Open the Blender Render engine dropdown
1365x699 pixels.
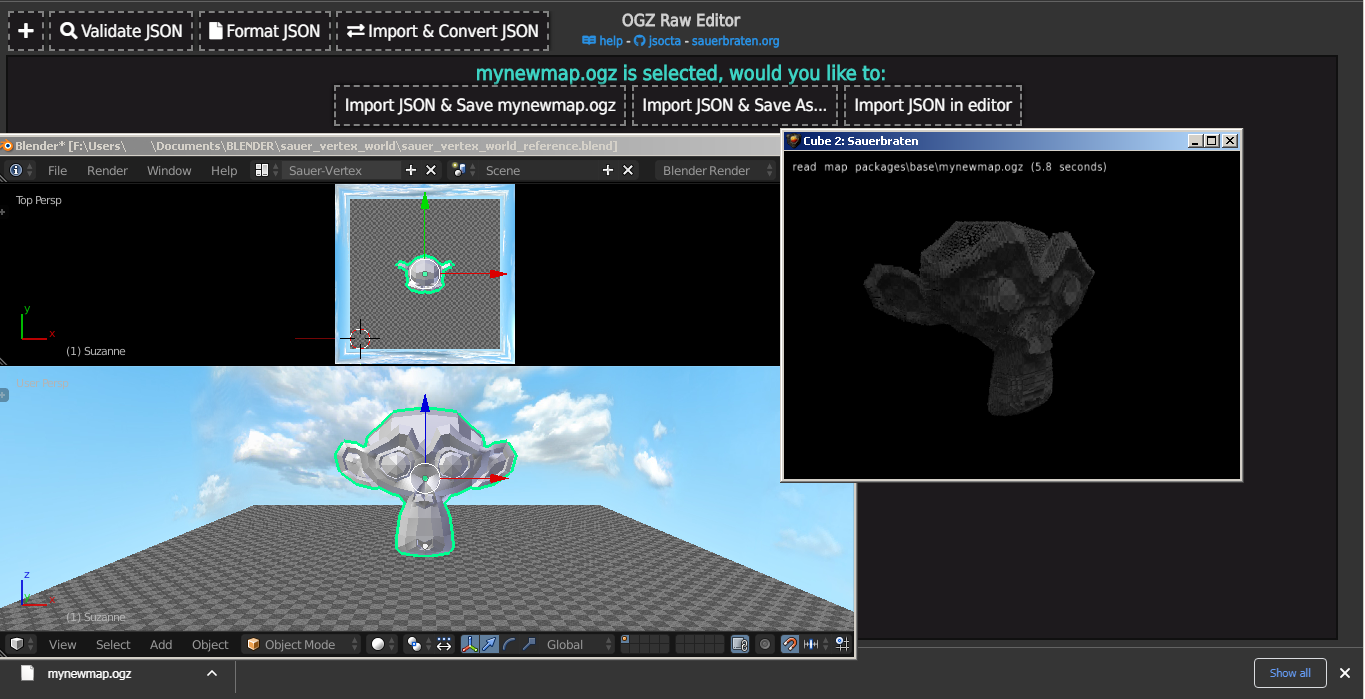tap(714, 170)
